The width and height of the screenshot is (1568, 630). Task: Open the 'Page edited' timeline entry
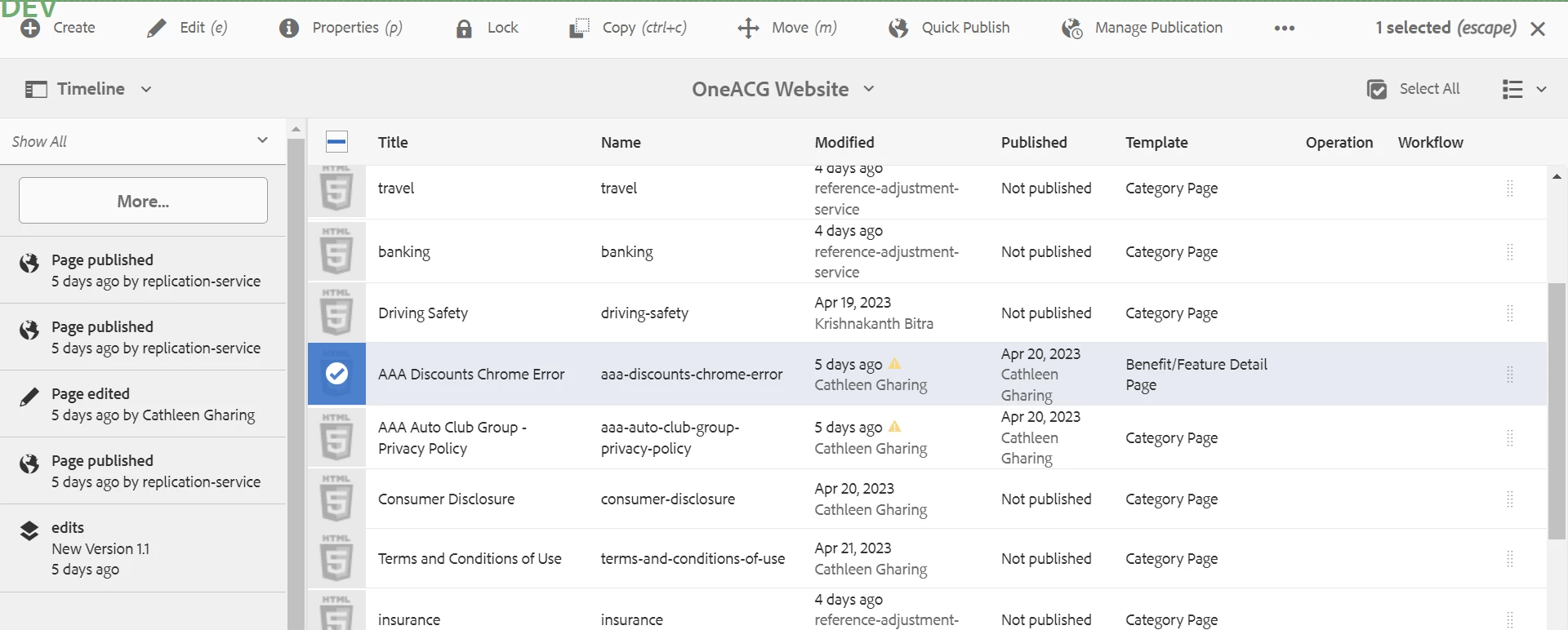tap(143, 404)
